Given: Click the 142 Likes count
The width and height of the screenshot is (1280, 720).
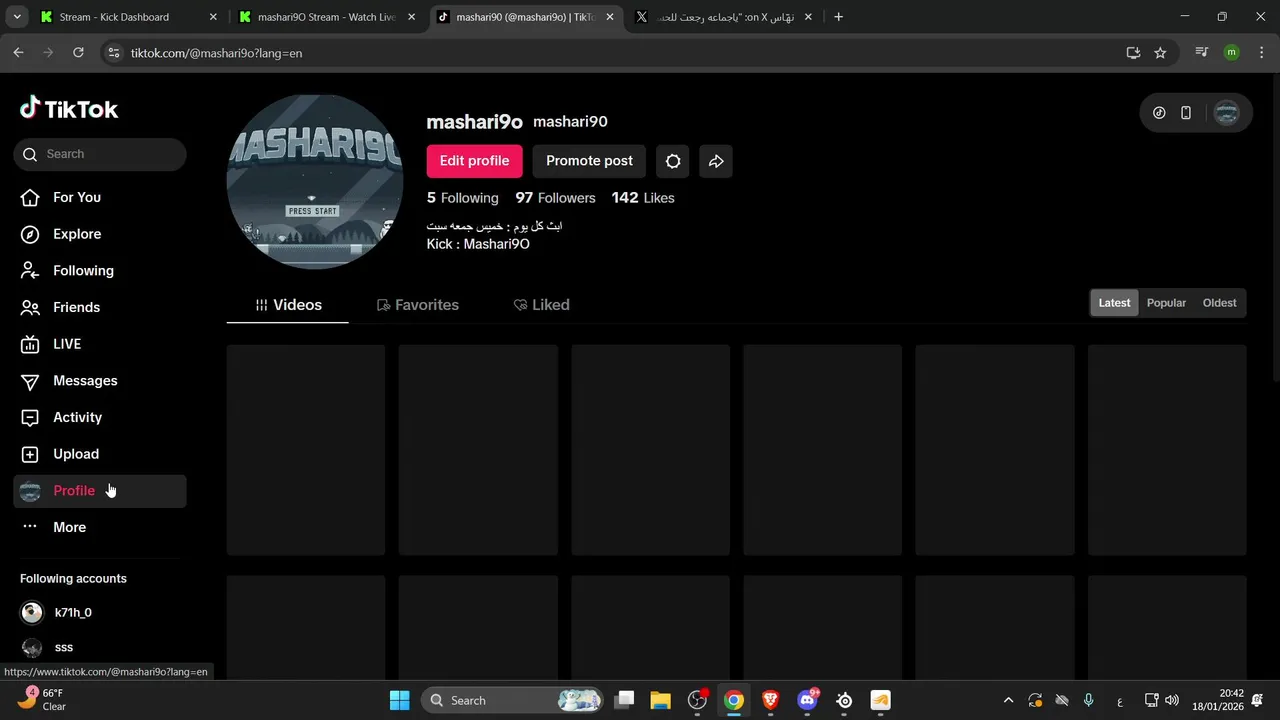Looking at the screenshot, I should pyautogui.click(x=643, y=198).
